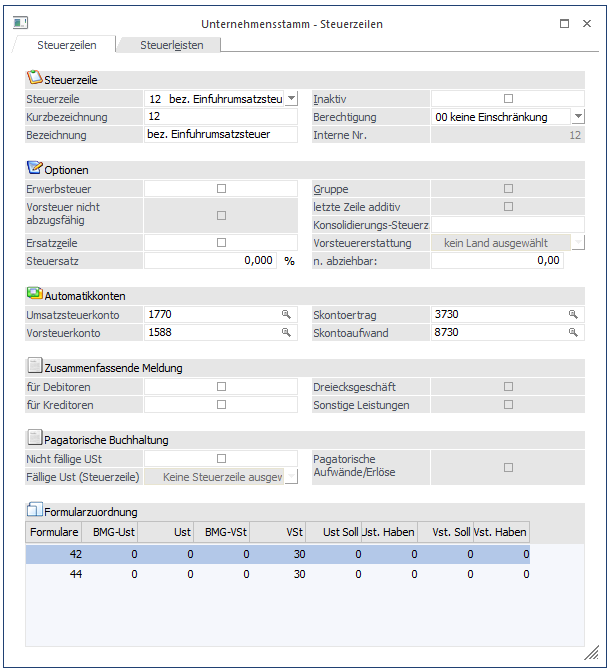The image size is (611, 670).
Task: Open the Skontoaufwand account lookup magnifier
Action: [573, 333]
